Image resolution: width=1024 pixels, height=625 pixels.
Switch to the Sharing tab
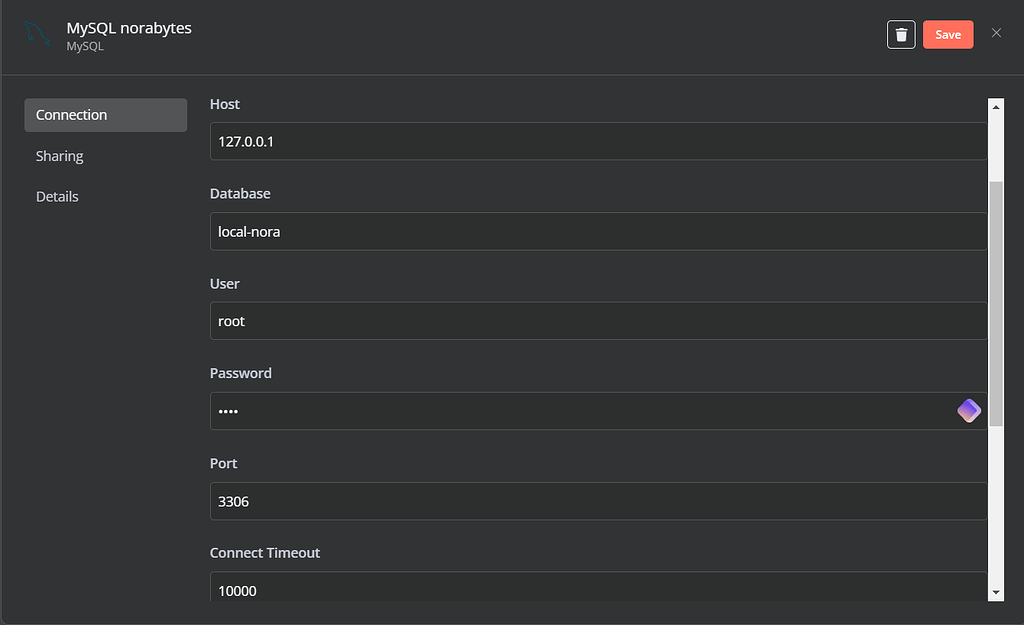60,156
